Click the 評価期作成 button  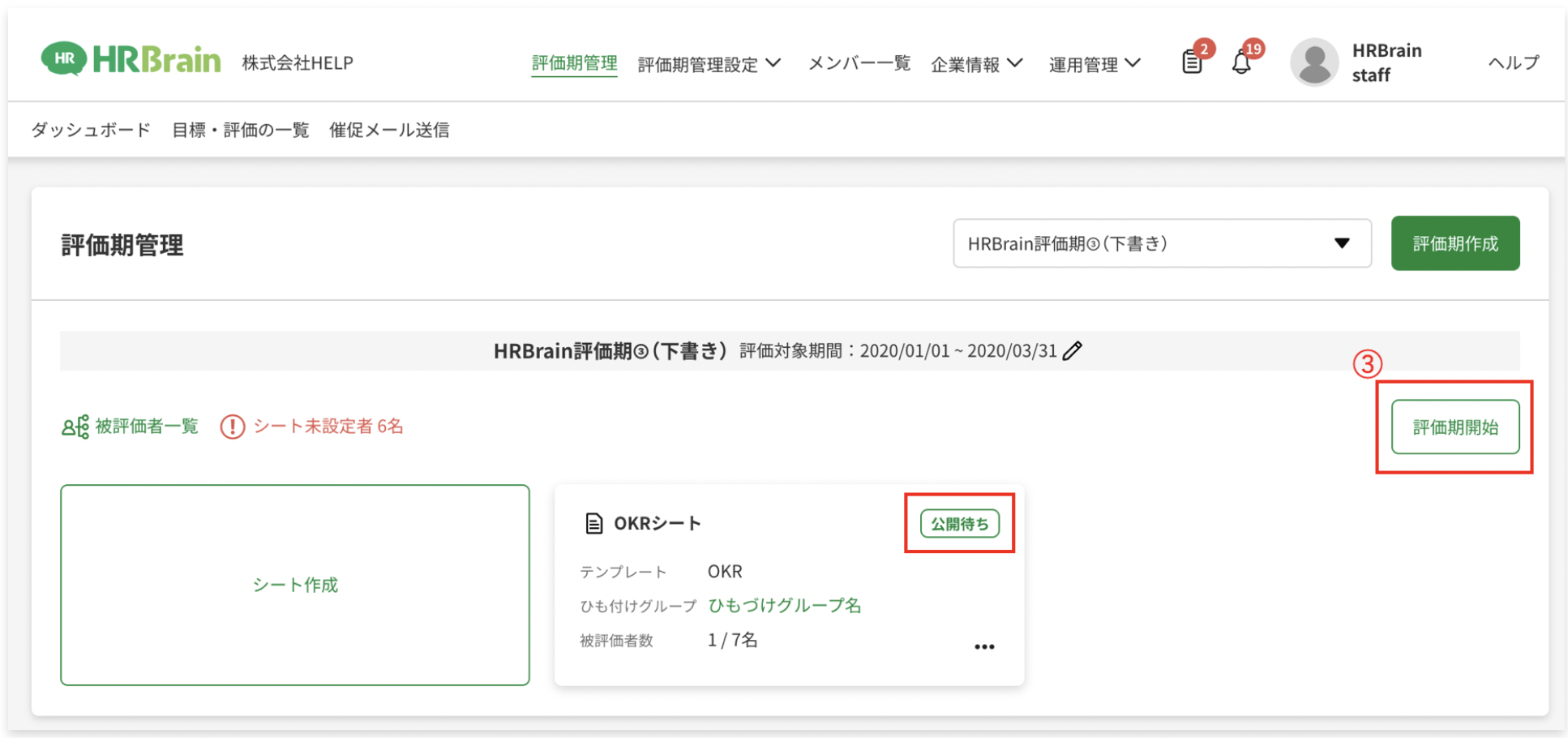pos(1455,243)
